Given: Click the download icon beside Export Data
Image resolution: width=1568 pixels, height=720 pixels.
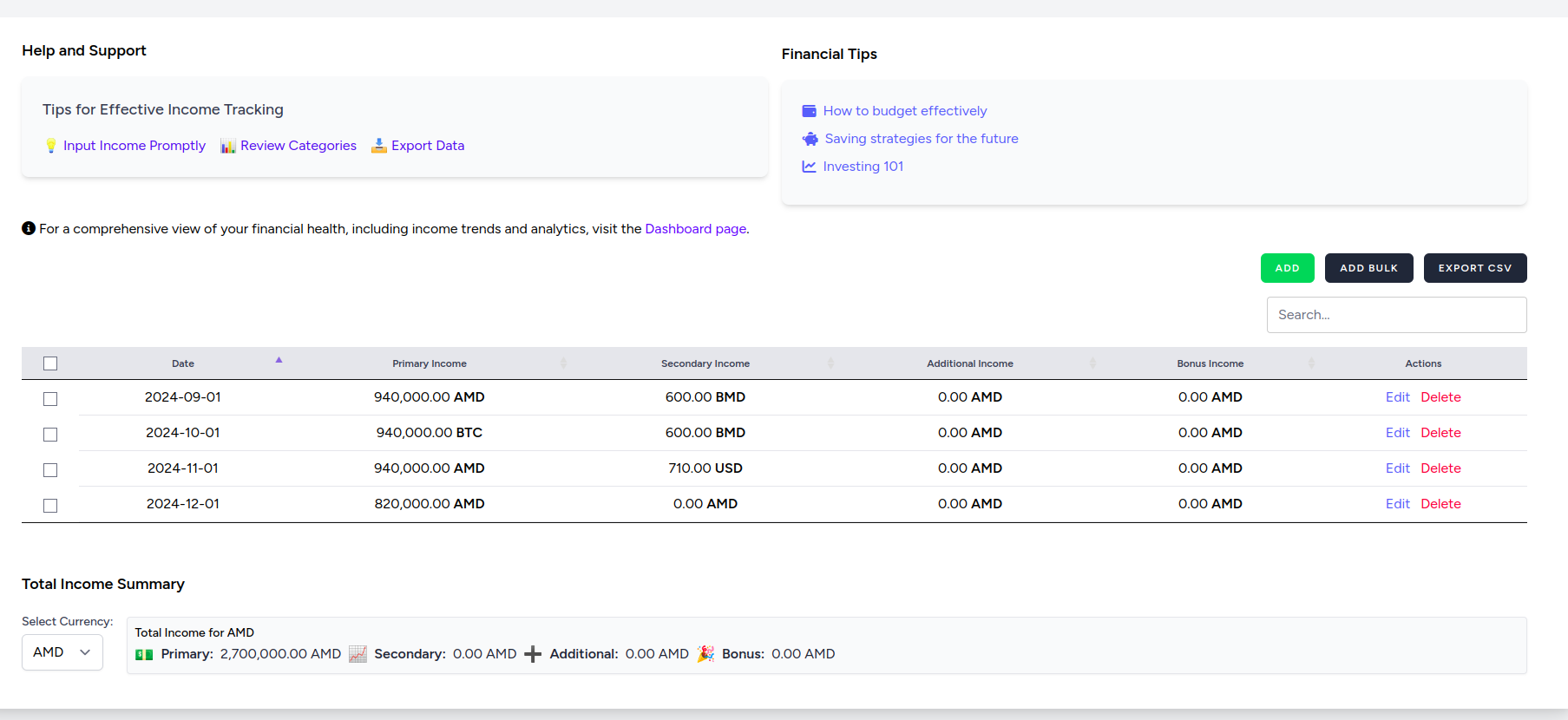Looking at the screenshot, I should 379,146.
